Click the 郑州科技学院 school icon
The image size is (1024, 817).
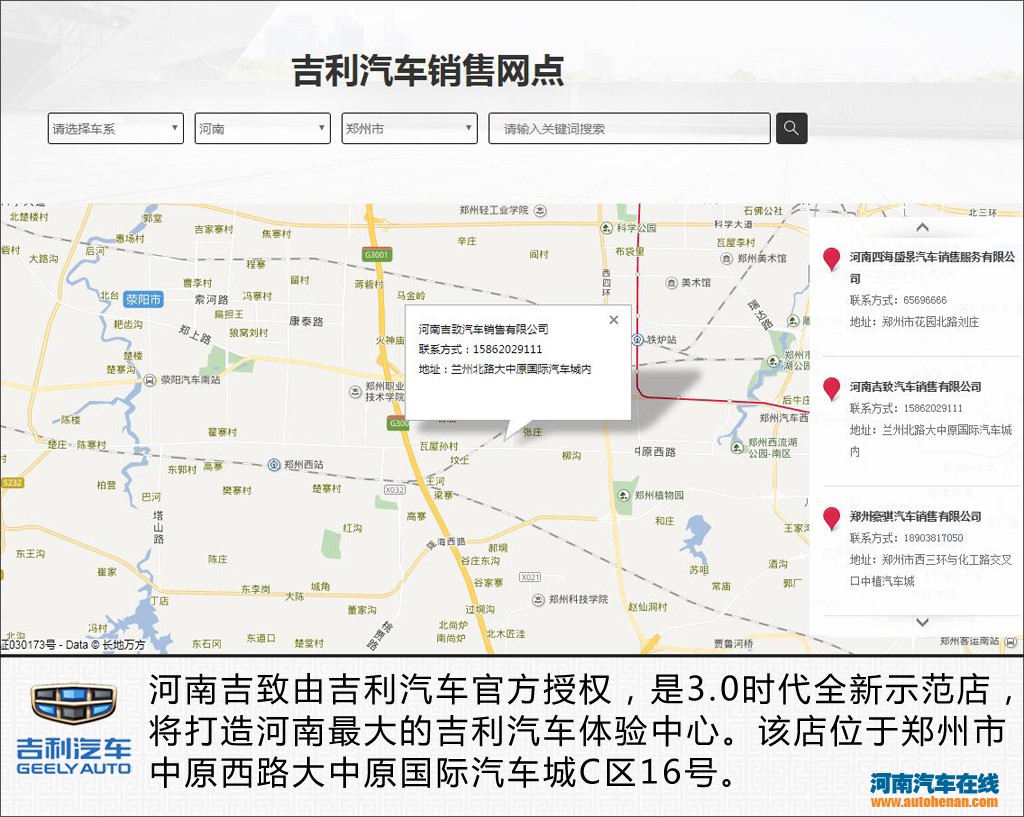tap(538, 600)
